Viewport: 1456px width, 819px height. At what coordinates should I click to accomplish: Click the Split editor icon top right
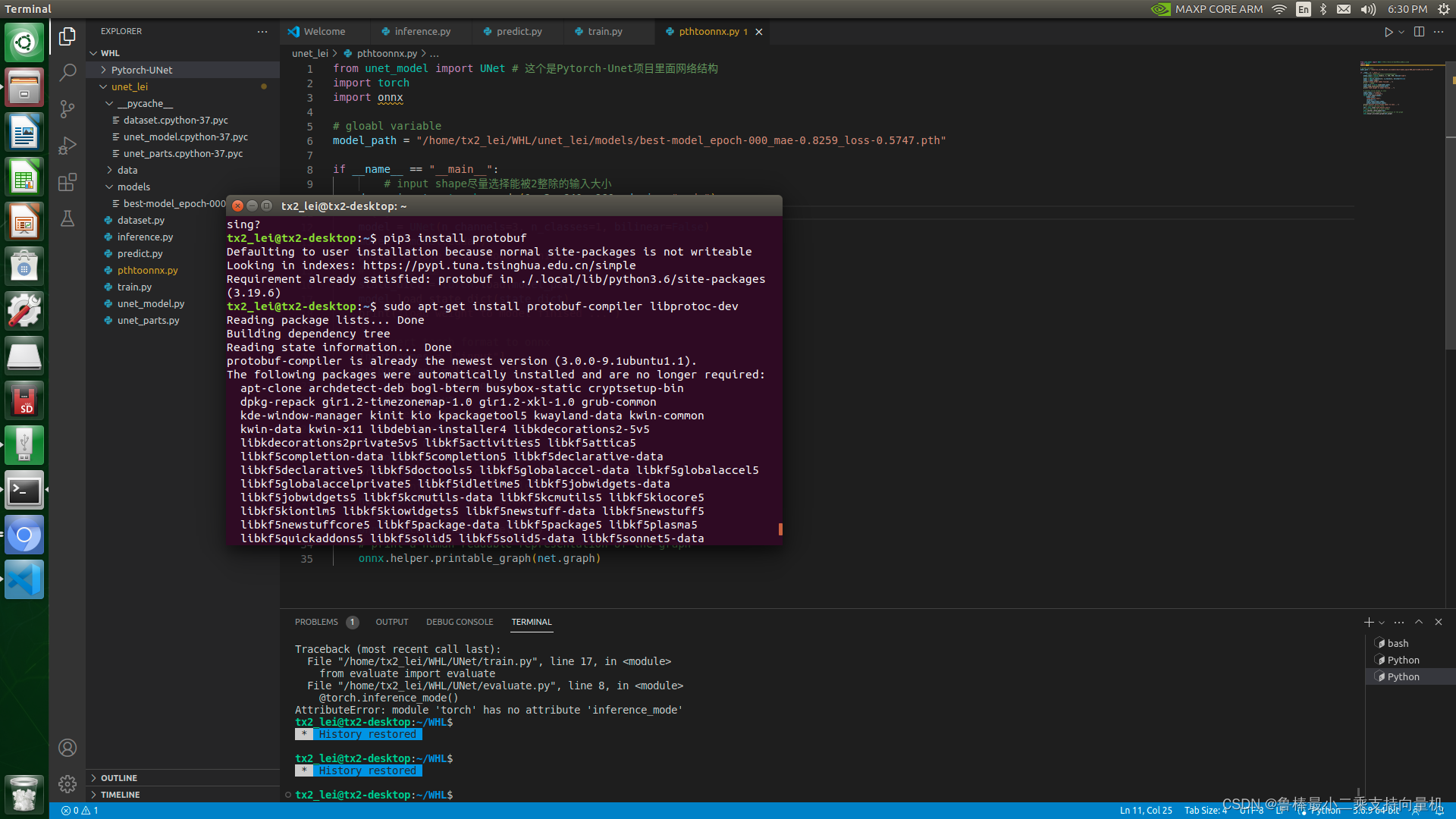(x=1419, y=31)
